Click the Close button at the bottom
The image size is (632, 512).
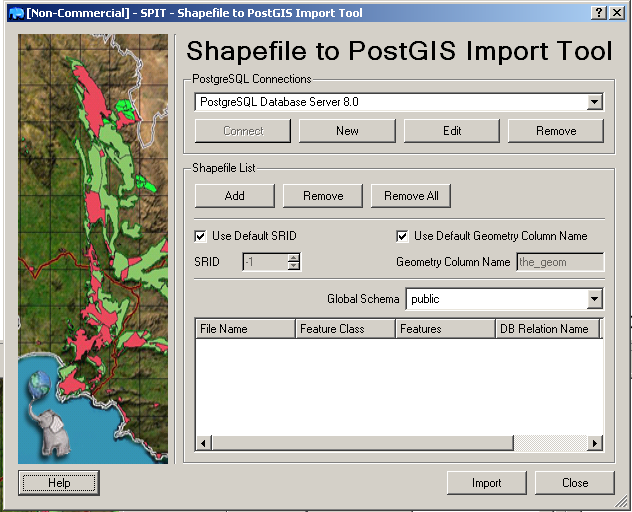coord(575,483)
